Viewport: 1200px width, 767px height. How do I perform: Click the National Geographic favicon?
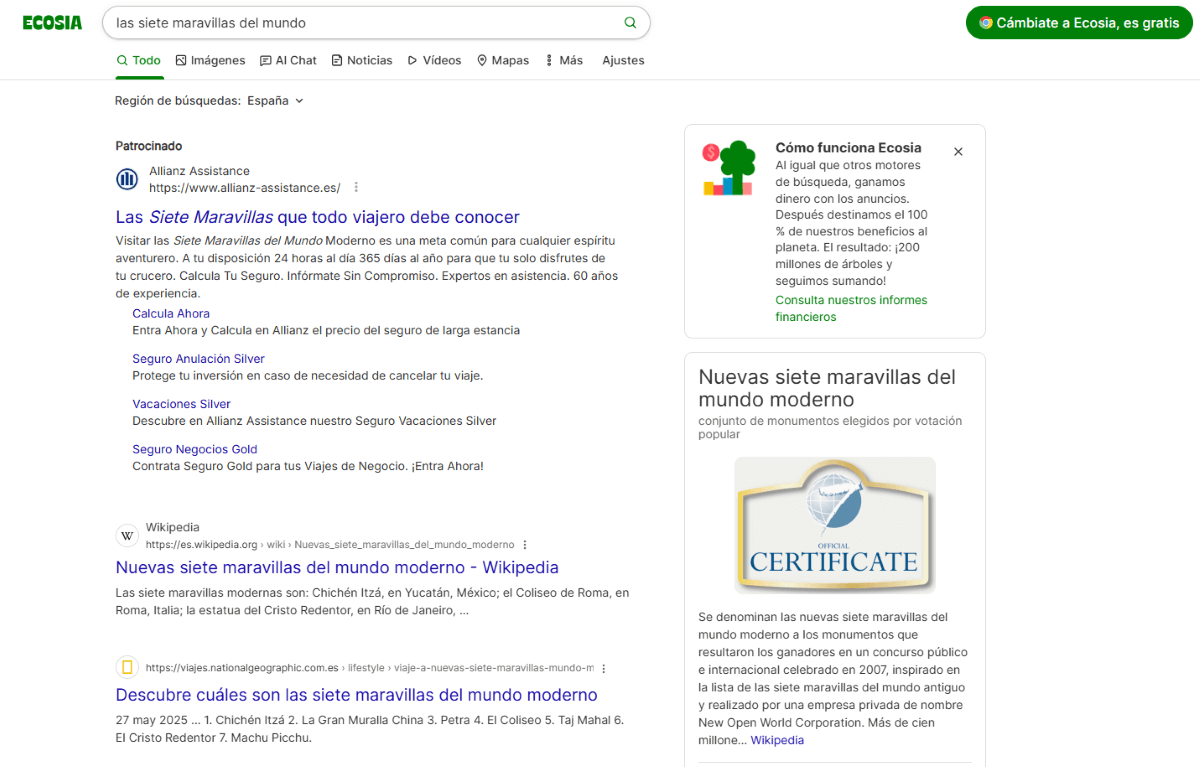127,667
